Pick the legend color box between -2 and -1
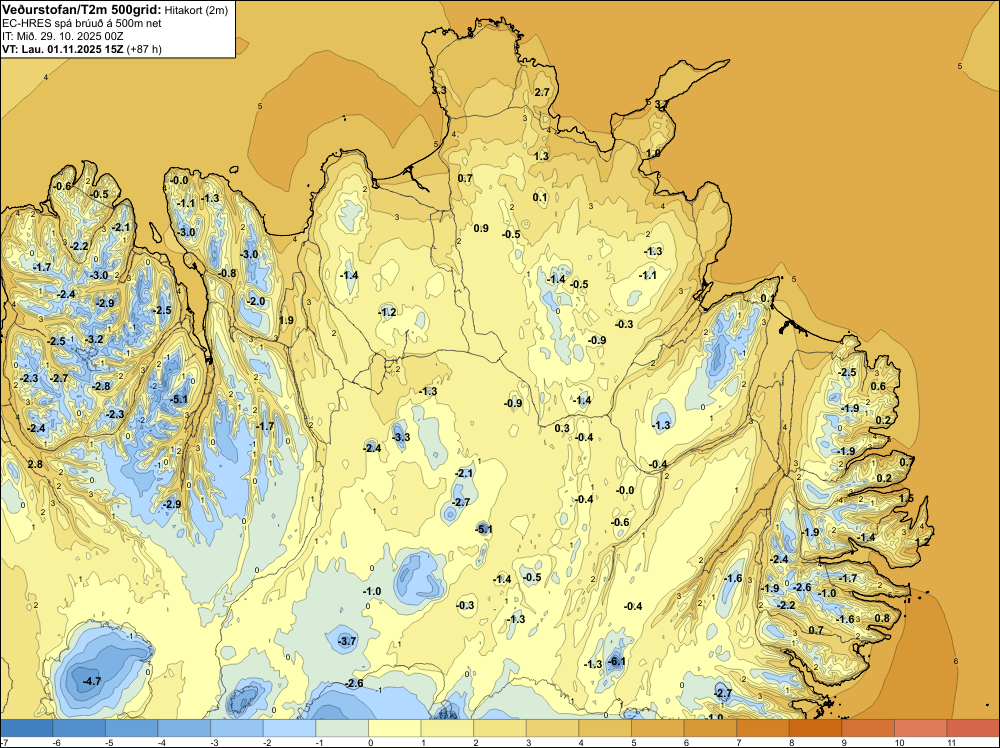Image resolution: width=1000 pixels, height=748 pixels. [x=290, y=728]
